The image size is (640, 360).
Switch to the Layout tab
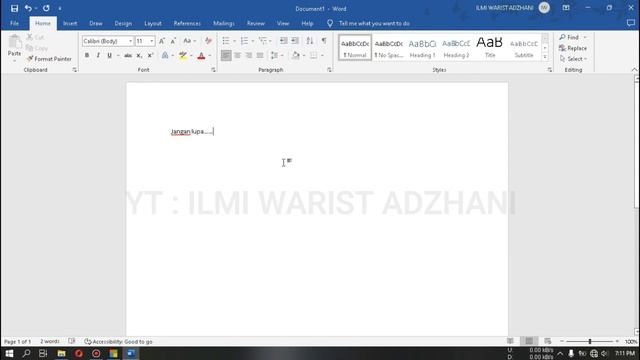tap(153, 23)
